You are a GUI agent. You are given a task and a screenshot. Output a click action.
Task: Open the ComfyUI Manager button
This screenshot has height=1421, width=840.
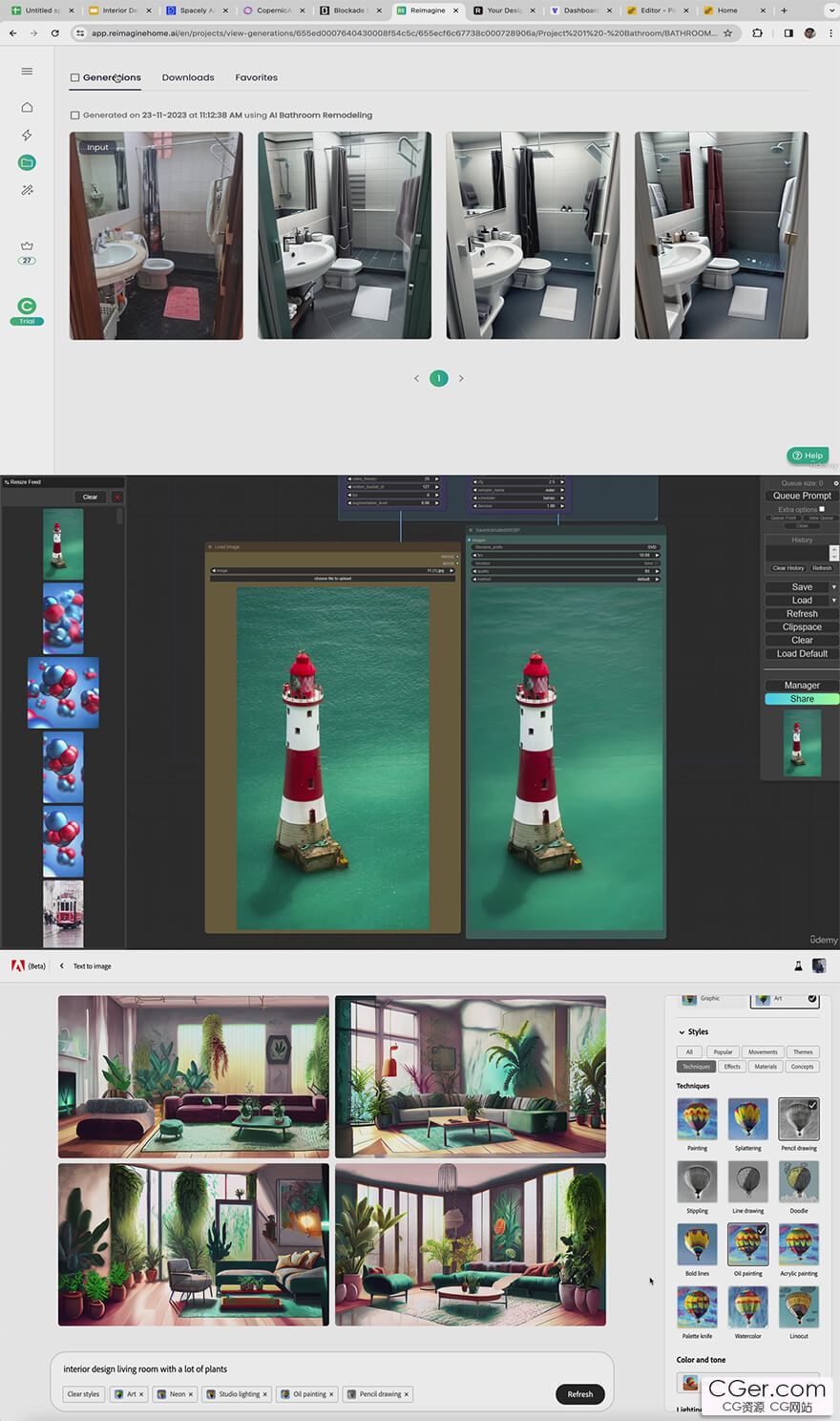pos(802,686)
